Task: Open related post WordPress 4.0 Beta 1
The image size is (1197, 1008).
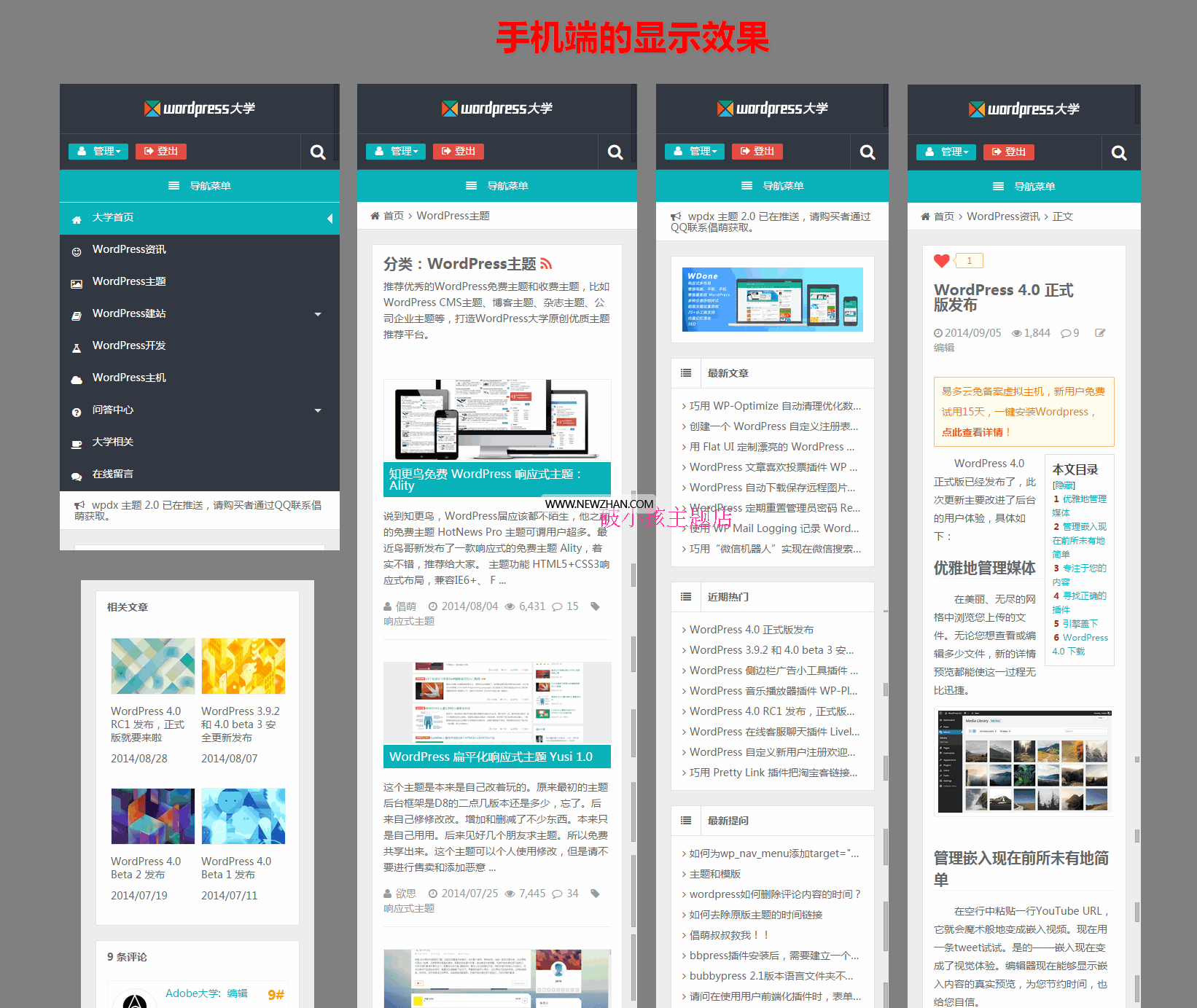Action: 243,816
